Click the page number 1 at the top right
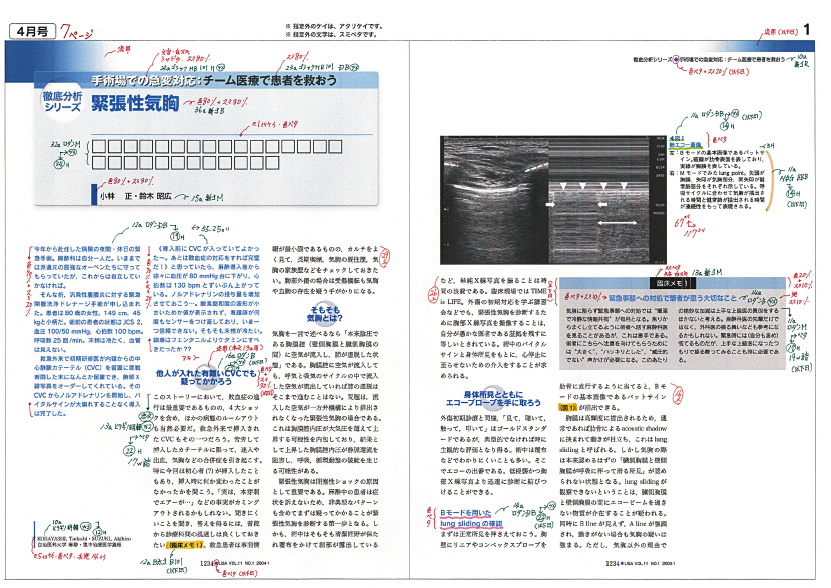The width and height of the screenshot is (831, 588). click(805, 31)
